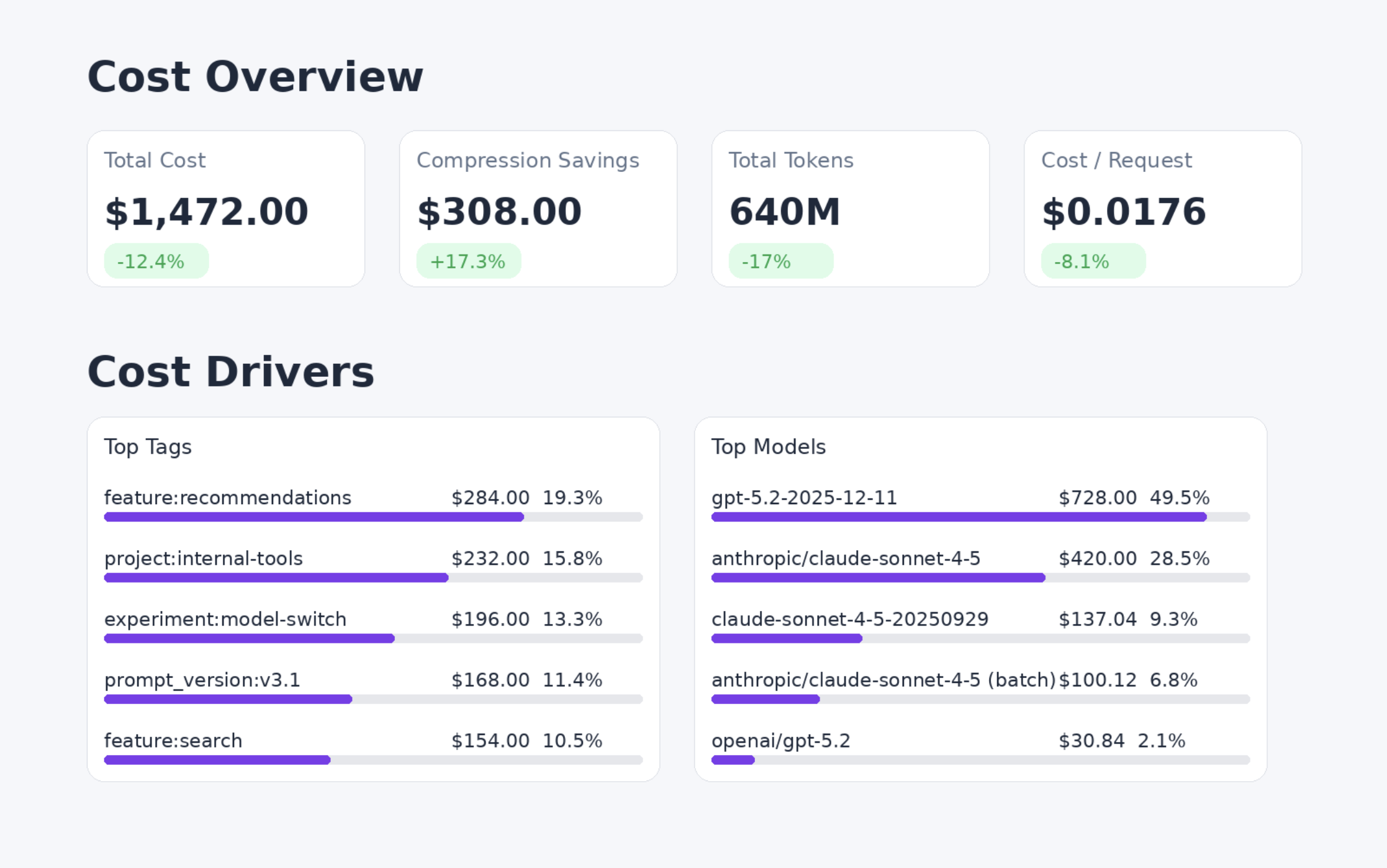
Task: Switch to the Top Models panel
Action: (x=768, y=446)
